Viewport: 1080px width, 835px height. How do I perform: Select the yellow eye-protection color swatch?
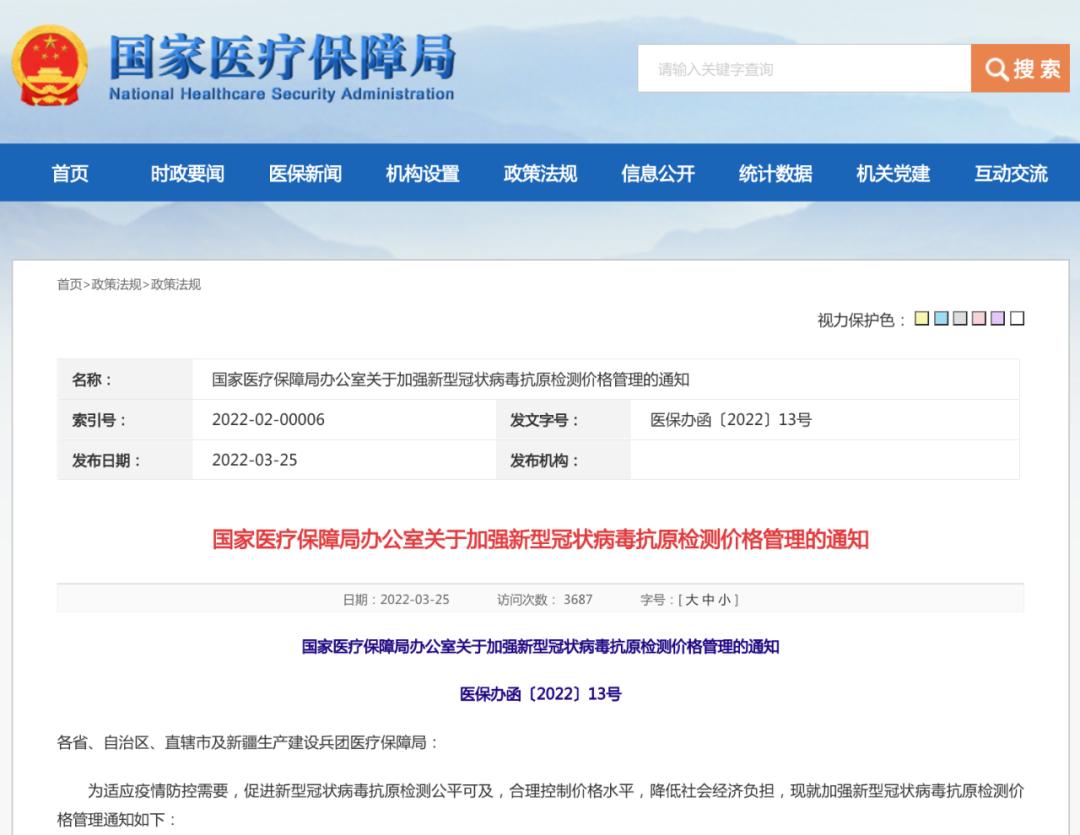pyautogui.click(x=920, y=318)
